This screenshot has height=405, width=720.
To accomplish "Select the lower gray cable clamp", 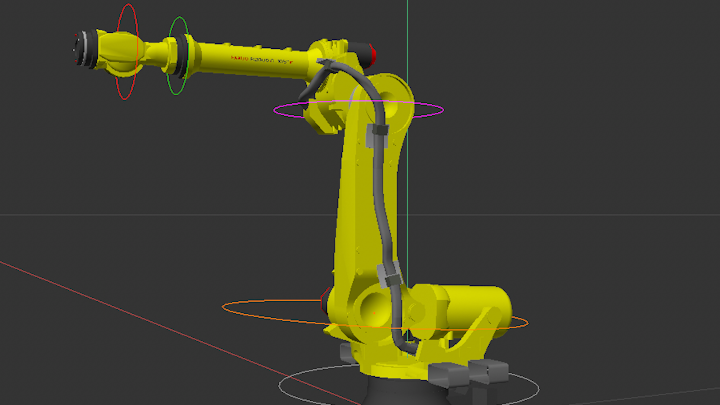I will 390,274.
